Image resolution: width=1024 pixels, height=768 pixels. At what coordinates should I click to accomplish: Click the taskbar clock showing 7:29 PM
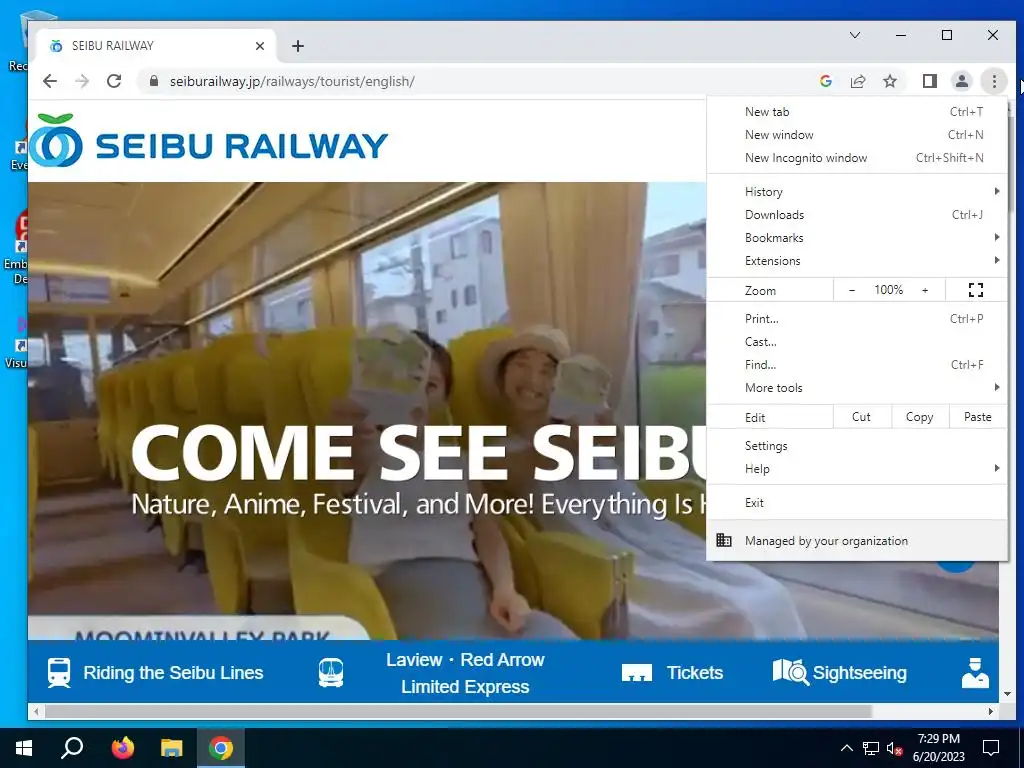click(938, 748)
